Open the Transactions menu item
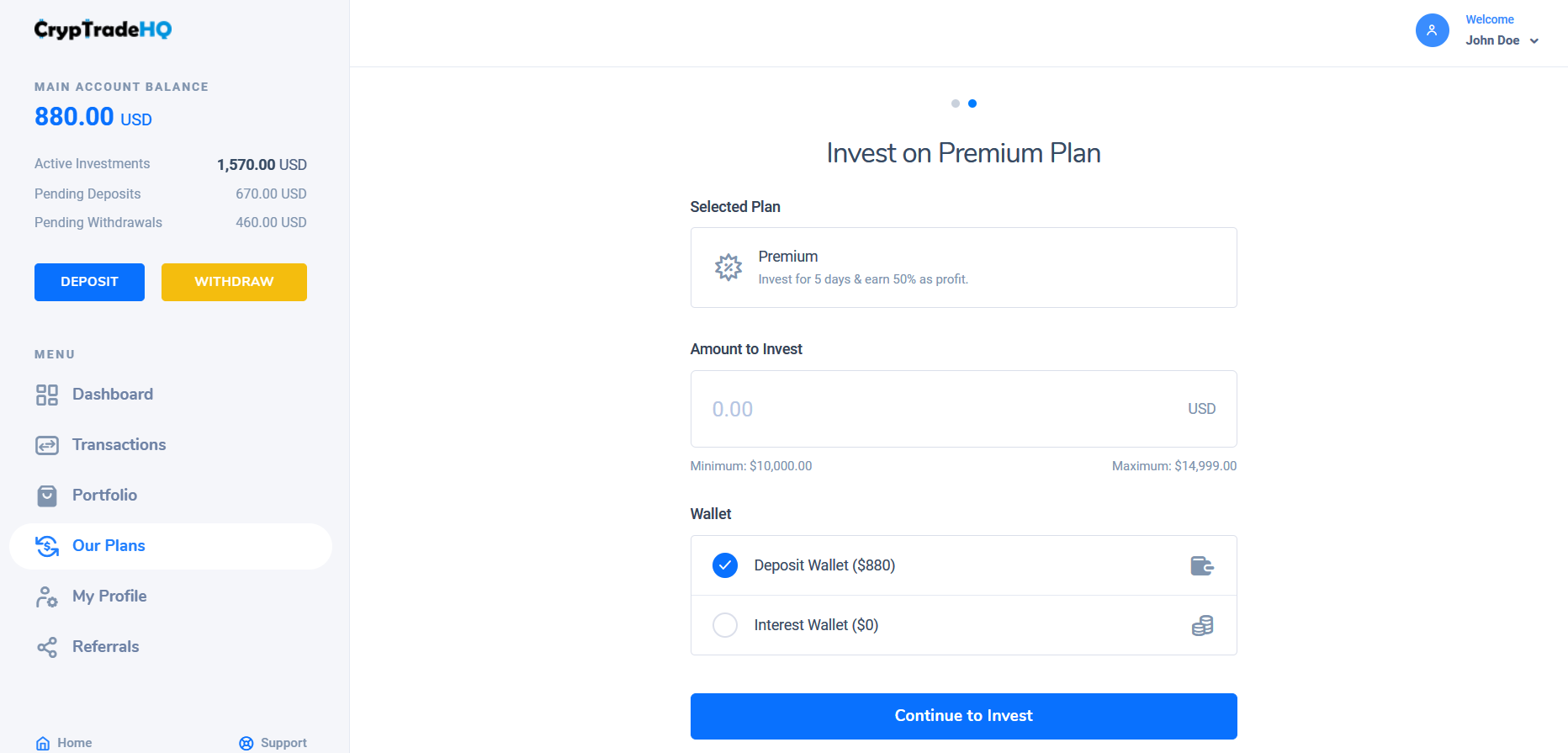Viewport: 1568px width, 753px height. (x=119, y=445)
